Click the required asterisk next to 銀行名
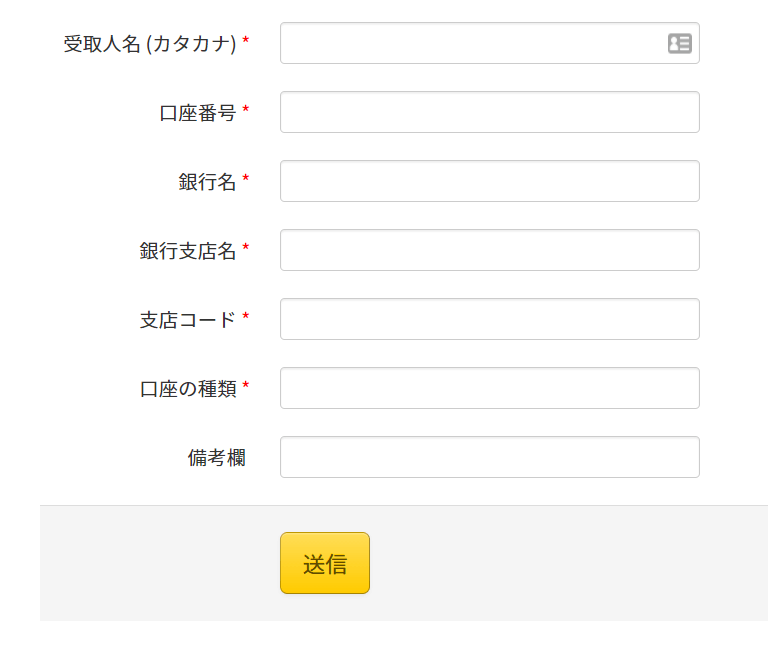Screen dimensions: 768x647 tap(245, 179)
